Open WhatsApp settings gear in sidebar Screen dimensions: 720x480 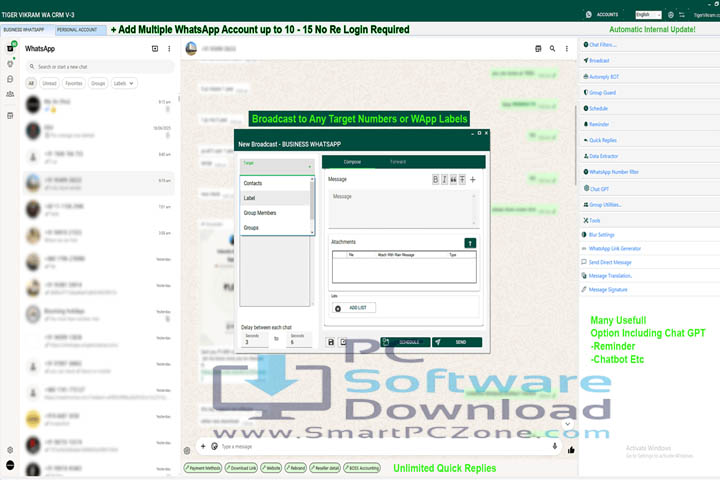pyautogui.click(x=10, y=450)
